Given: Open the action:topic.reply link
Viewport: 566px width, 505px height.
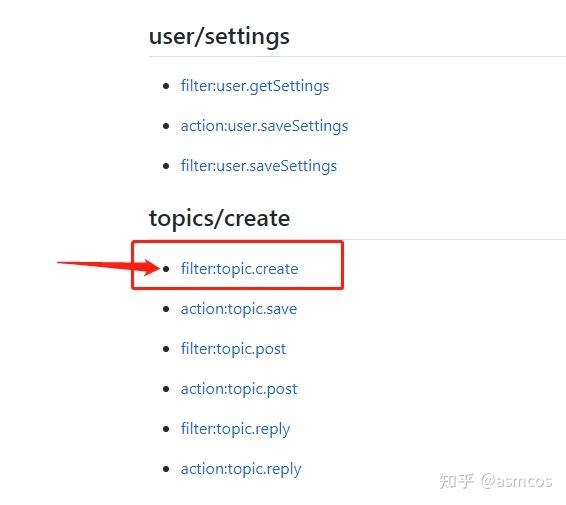Looking at the screenshot, I should (x=241, y=469).
